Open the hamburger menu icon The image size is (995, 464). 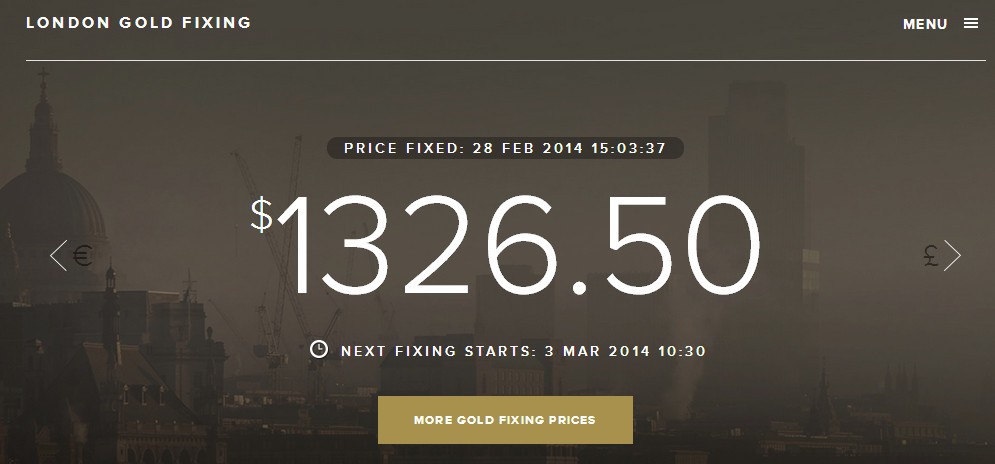tap(971, 24)
